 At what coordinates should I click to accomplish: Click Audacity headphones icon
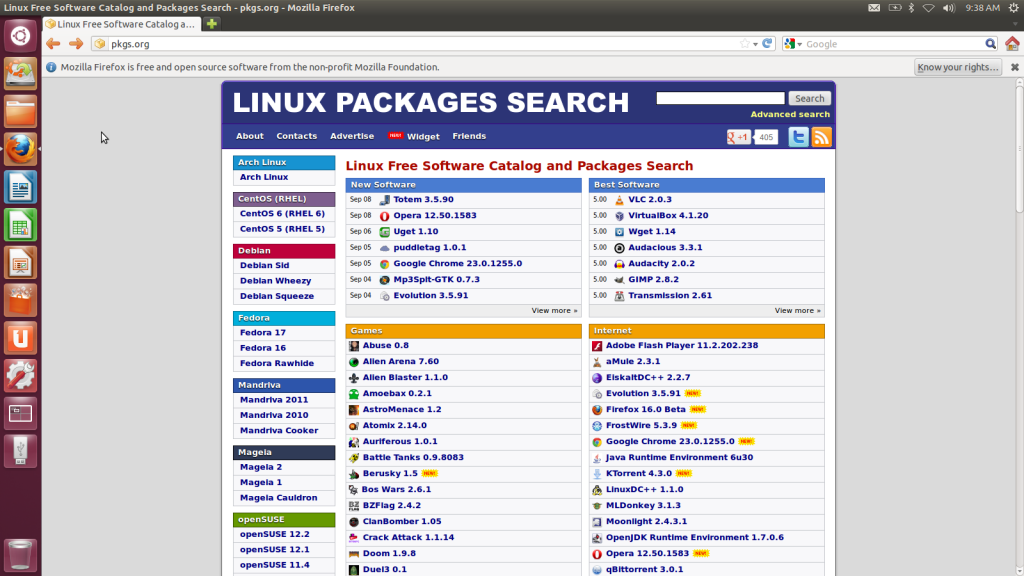coord(619,264)
